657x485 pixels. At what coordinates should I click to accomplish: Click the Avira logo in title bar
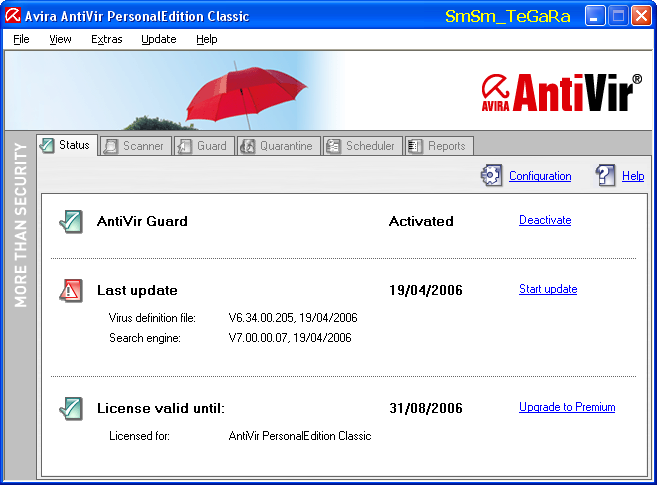pyautogui.click(x=13, y=15)
